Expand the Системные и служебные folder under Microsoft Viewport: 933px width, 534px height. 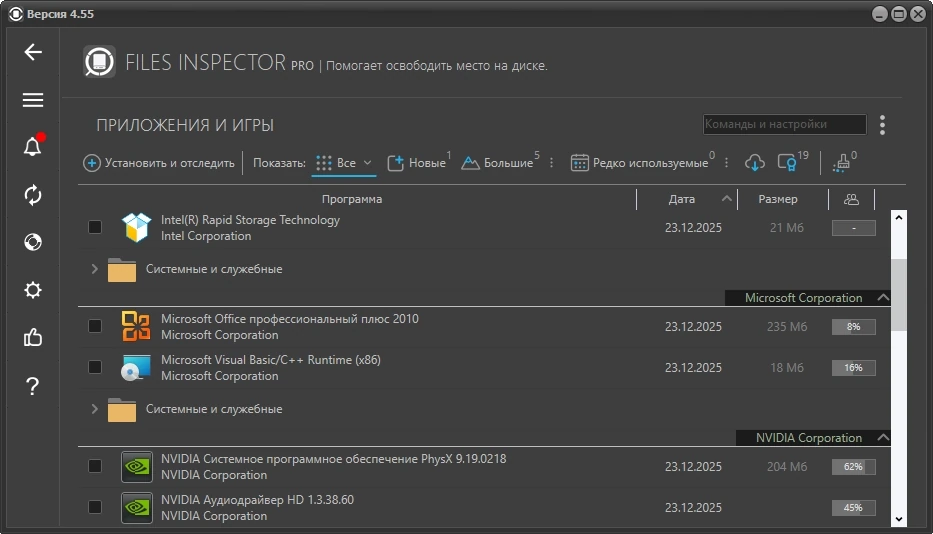click(94, 409)
